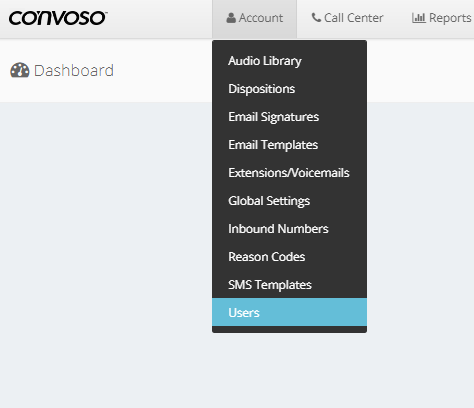Click the Reports label text

(450, 18)
